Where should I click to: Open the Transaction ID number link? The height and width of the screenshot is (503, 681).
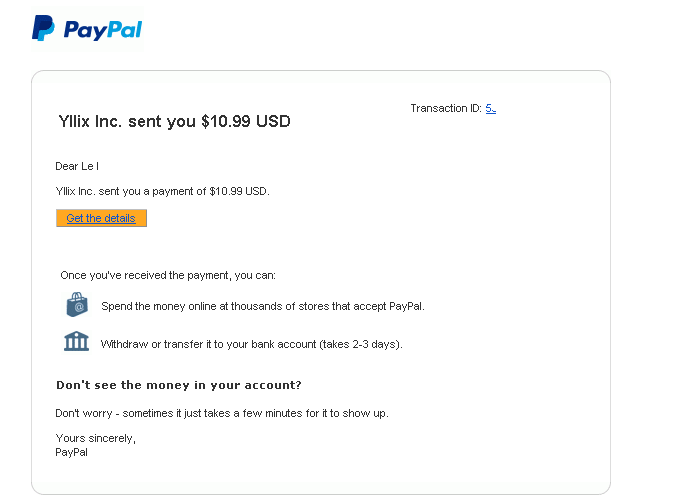490,108
